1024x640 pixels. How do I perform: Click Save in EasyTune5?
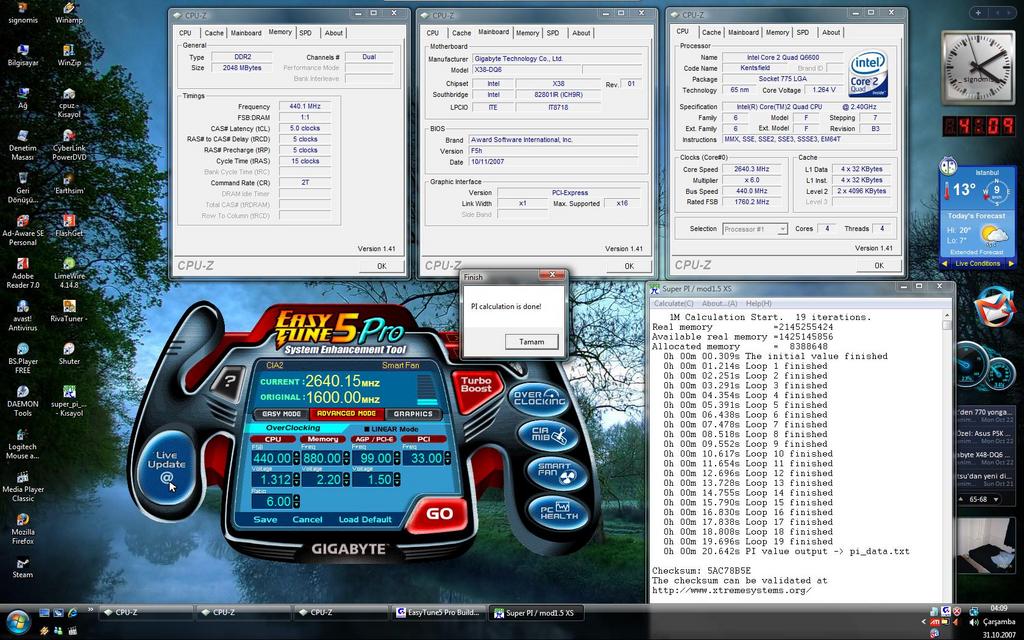click(x=265, y=520)
